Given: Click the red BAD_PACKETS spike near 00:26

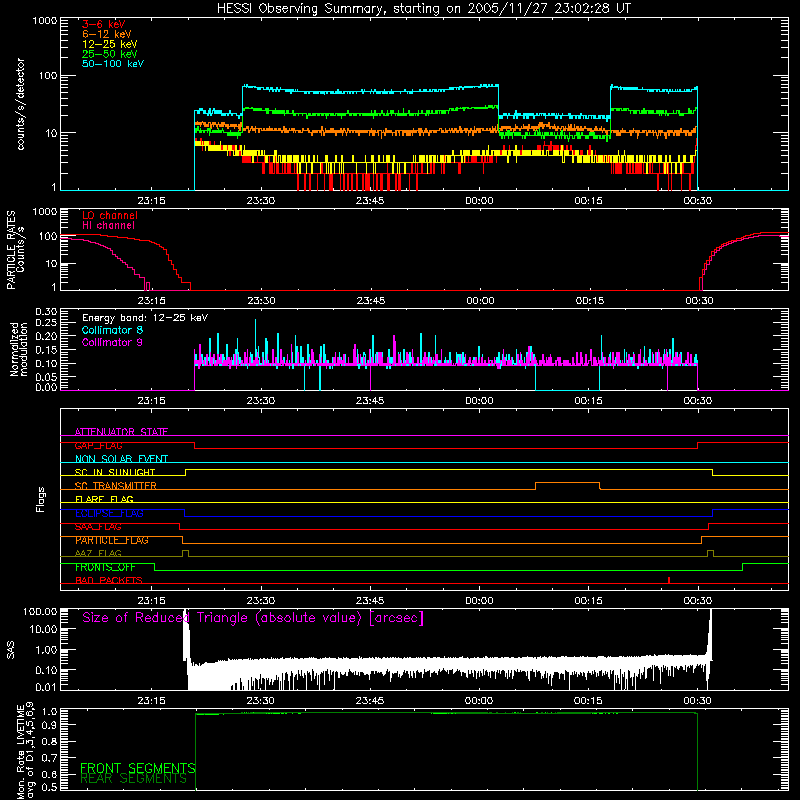Looking at the screenshot, I should (x=669, y=580).
